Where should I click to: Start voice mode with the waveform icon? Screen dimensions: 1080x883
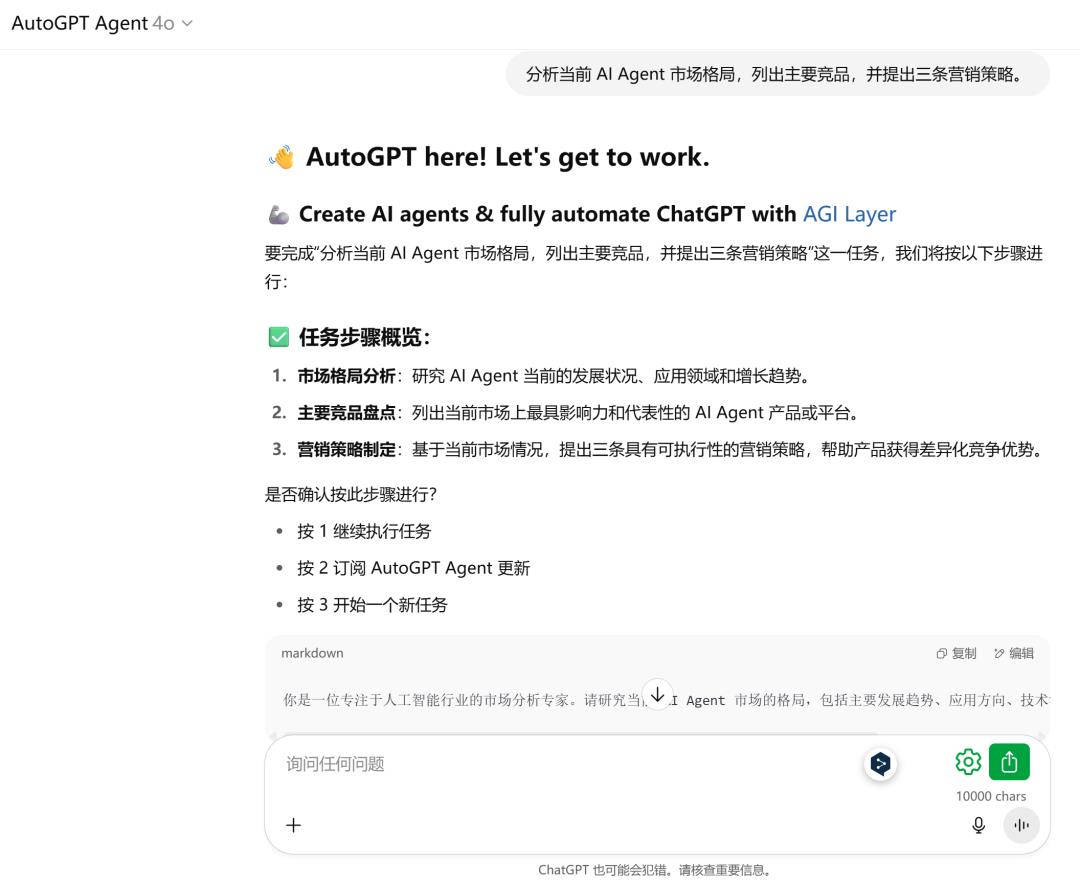(x=1021, y=825)
